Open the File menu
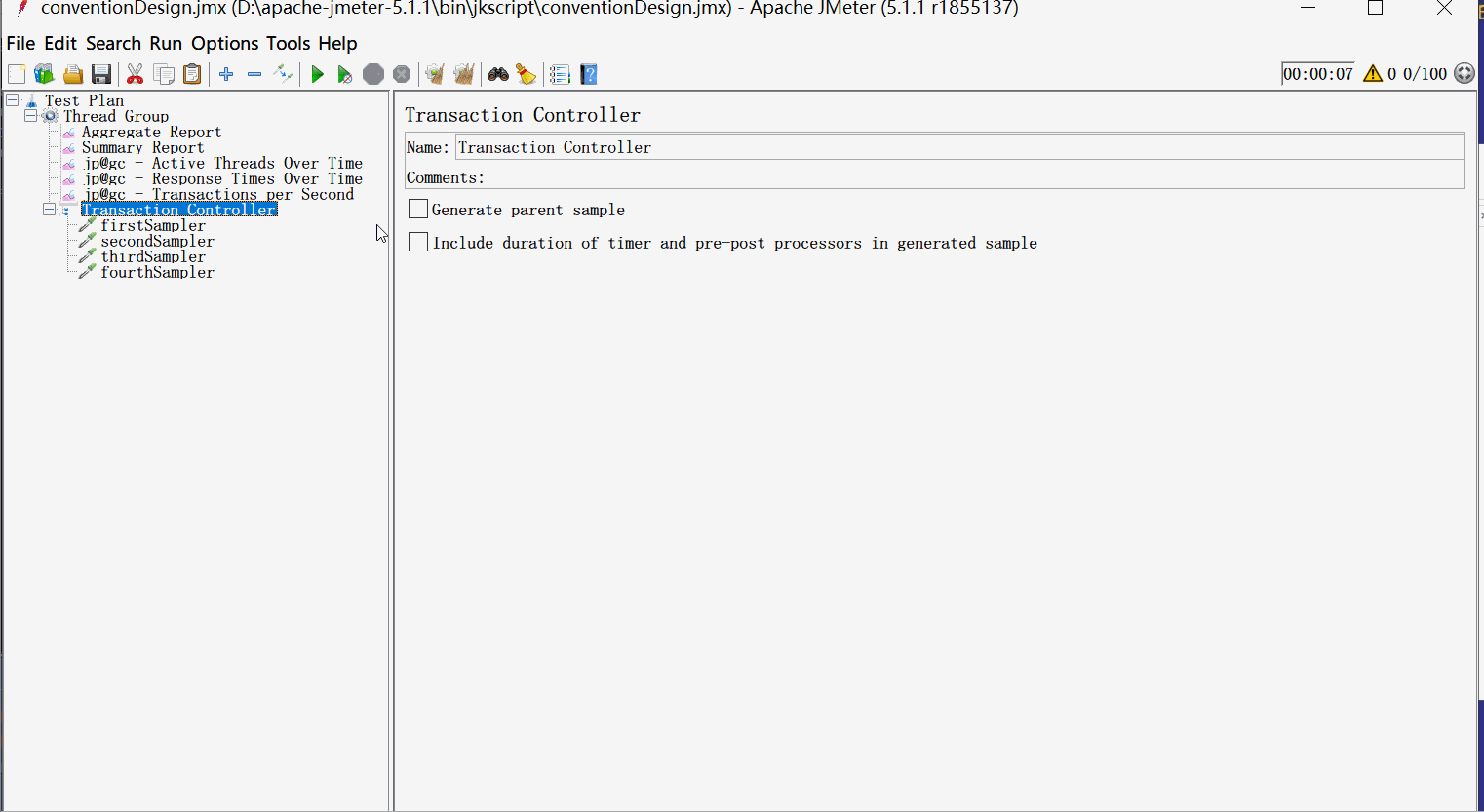The height and width of the screenshot is (812, 1484). coord(20,43)
